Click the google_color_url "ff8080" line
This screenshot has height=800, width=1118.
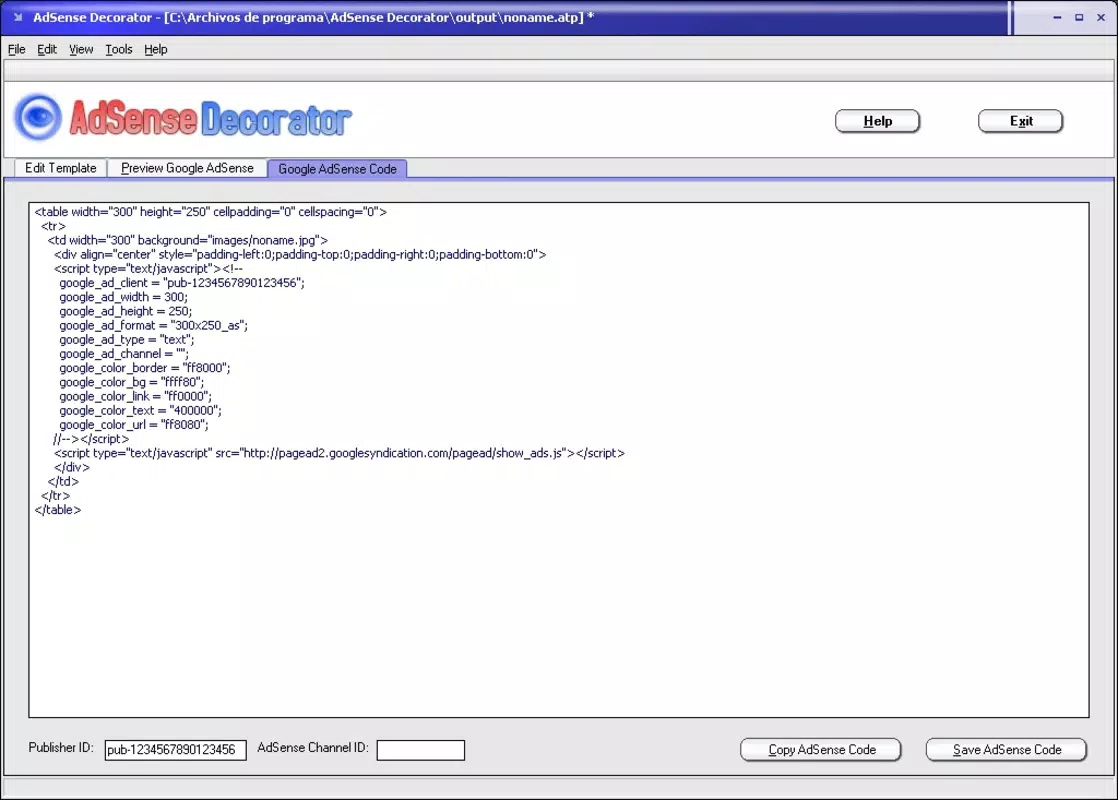point(134,426)
